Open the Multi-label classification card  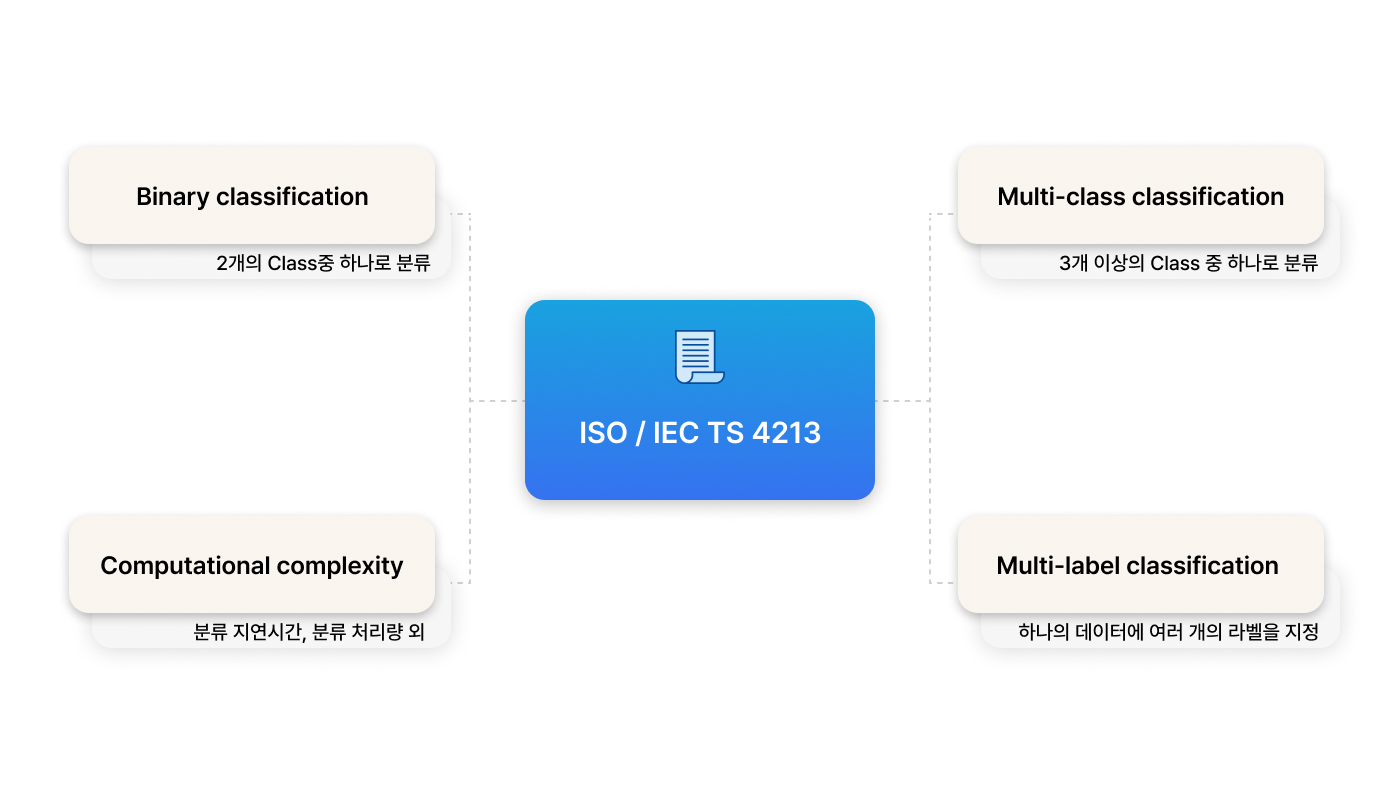pyautogui.click(x=1141, y=565)
